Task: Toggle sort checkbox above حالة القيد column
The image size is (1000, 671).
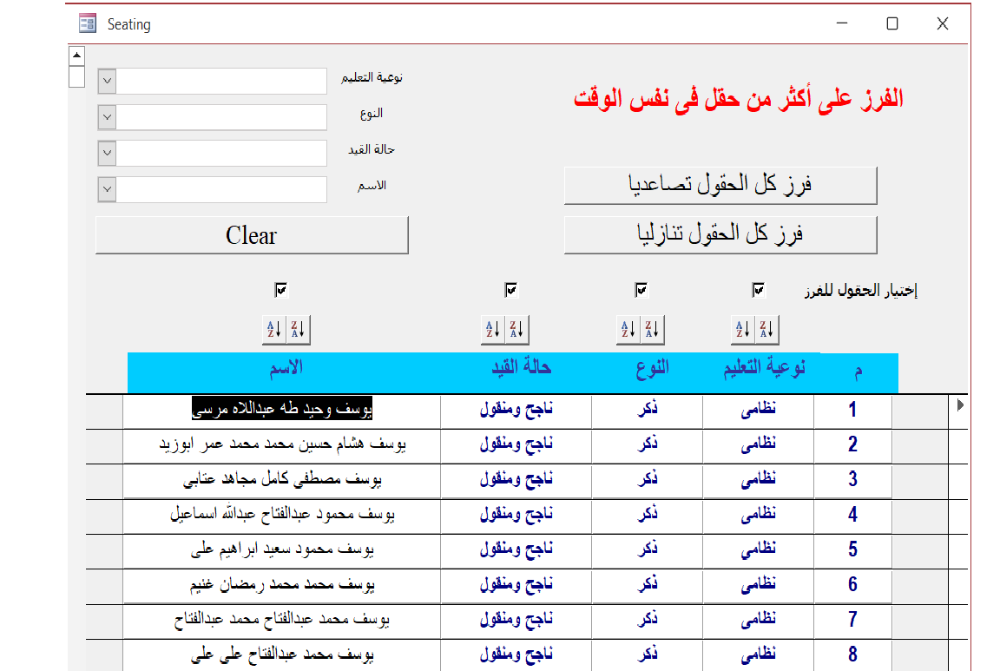Action: tap(511, 290)
